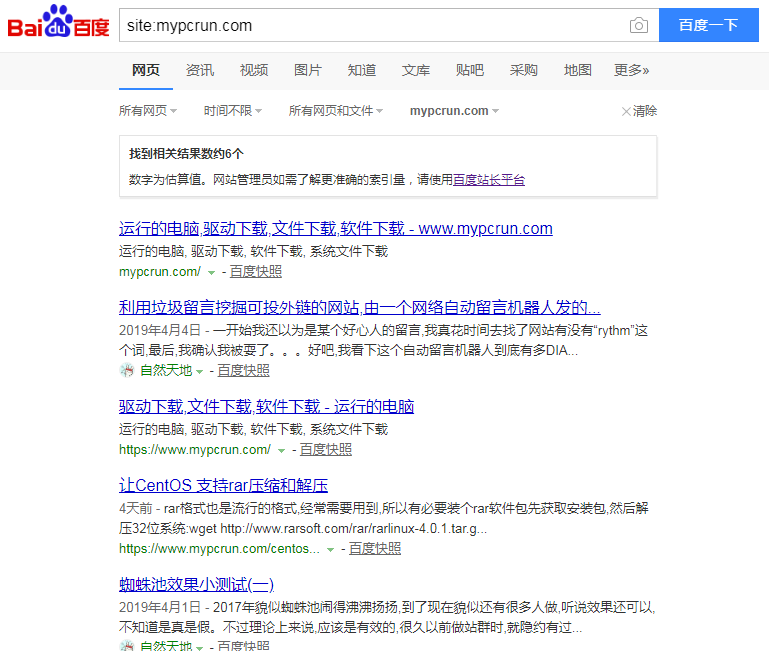This screenshot has height=651, width=769.
Task: Open the 采购 tab
Action: point(523,70)
